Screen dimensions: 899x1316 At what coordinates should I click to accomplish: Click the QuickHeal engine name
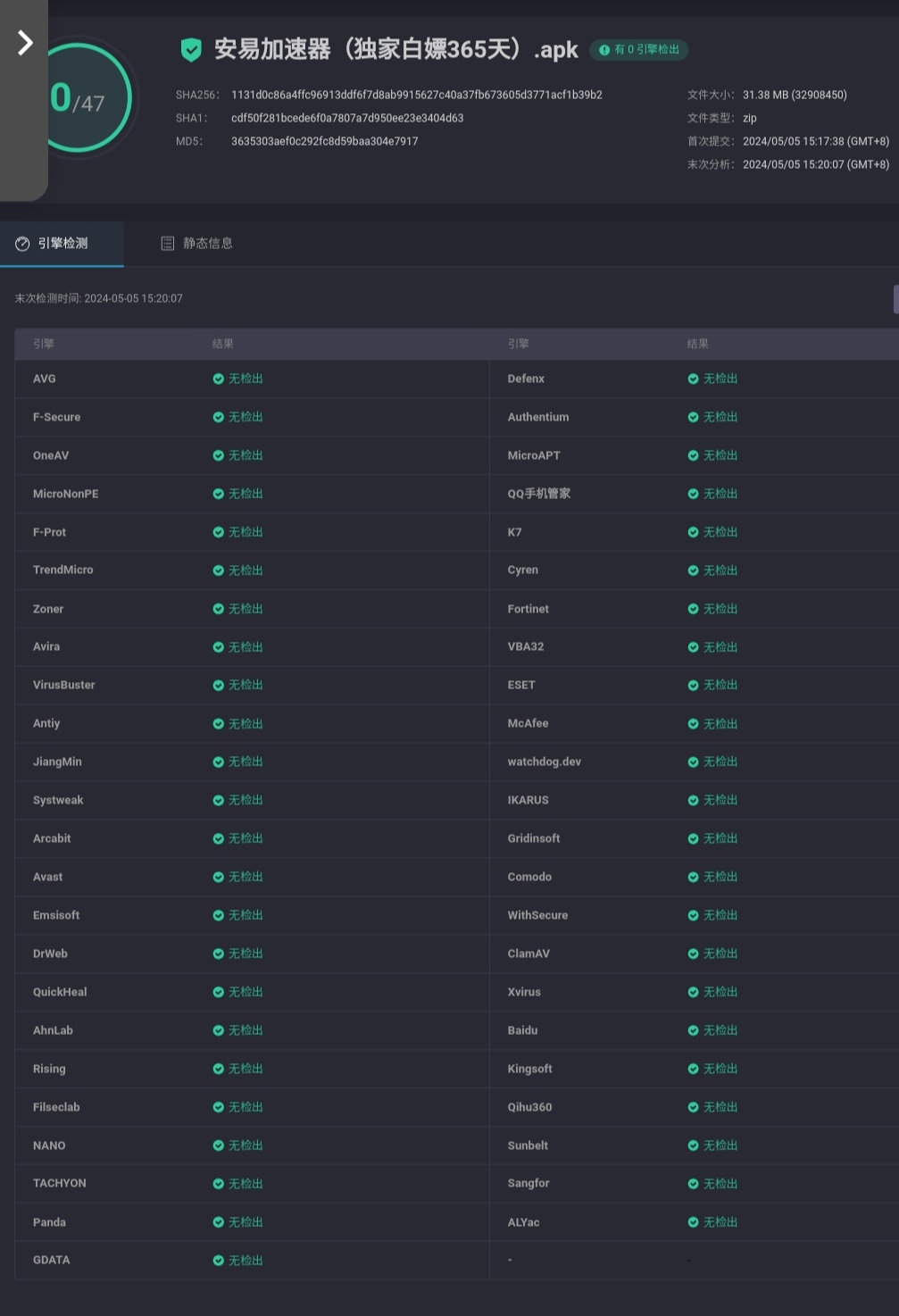[60, 992]
